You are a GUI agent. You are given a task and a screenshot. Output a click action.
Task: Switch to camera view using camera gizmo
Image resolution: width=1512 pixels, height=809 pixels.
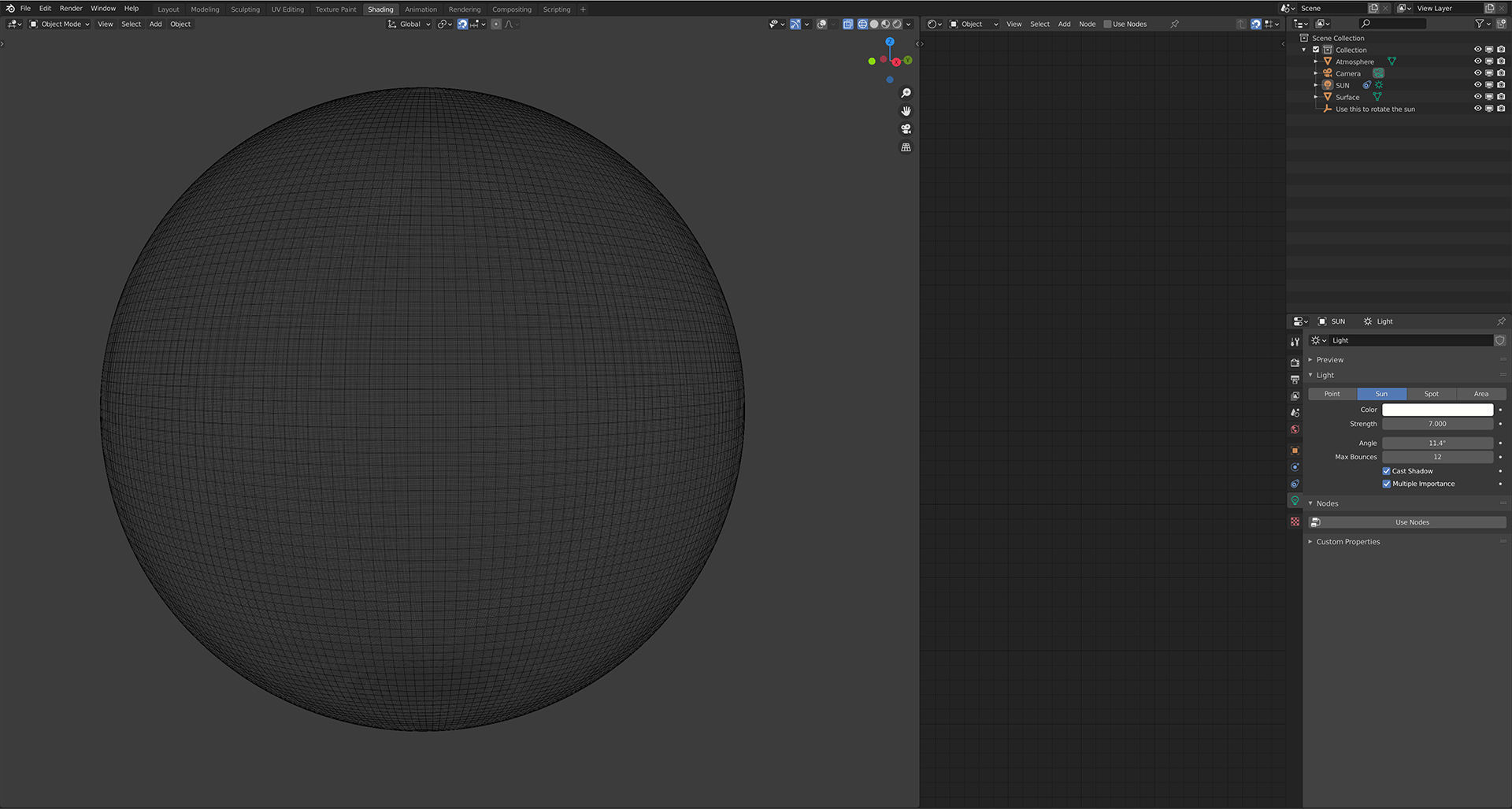point(906,129)
